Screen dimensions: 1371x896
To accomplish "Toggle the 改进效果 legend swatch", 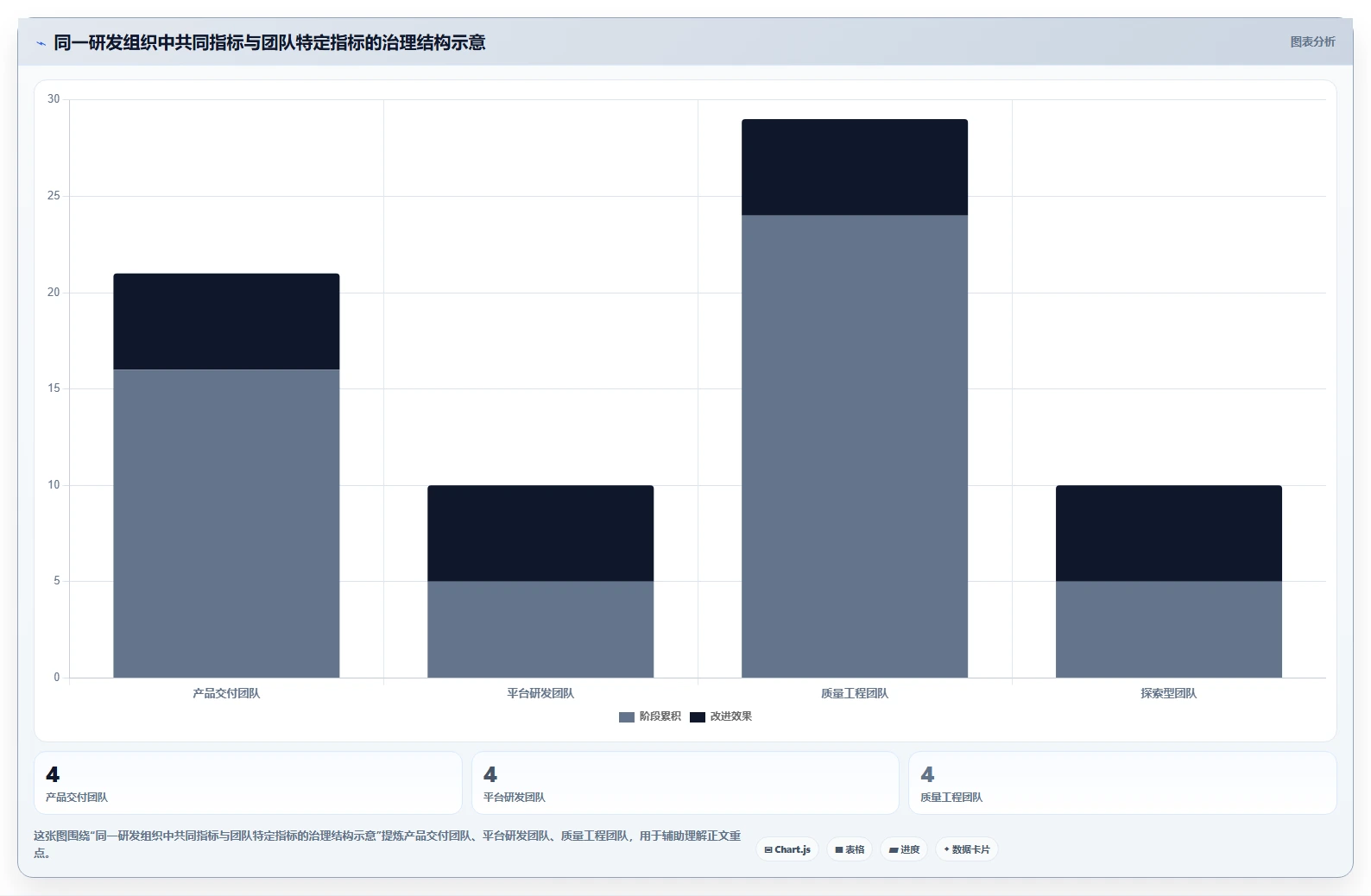I will point(698,716).
